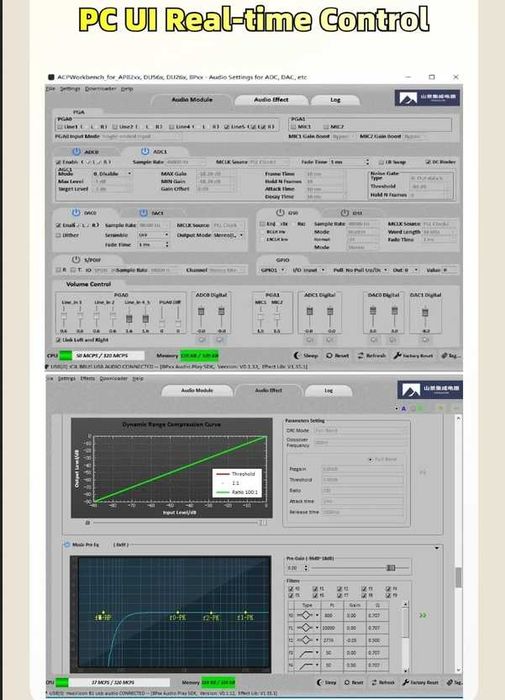Click Sleep moon icon in upper window
The width and height of the screenshot is (505, 700).
pos(297,355)
